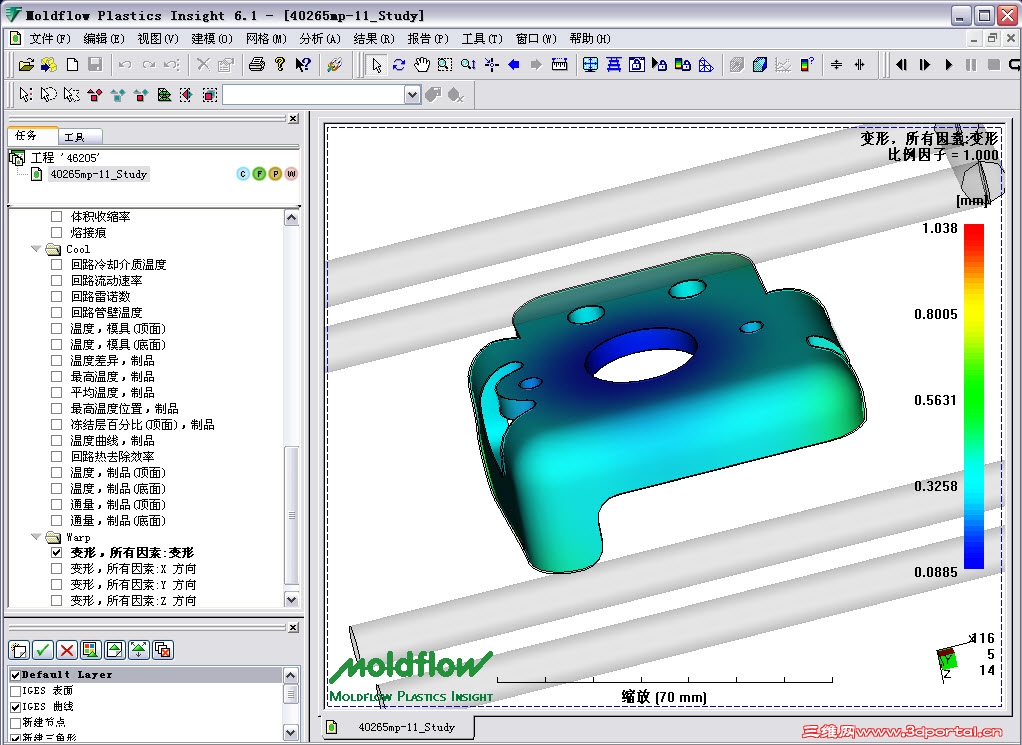Open the 报告(P) menu
Viewport: 1022px width, 745px height.
428,38
